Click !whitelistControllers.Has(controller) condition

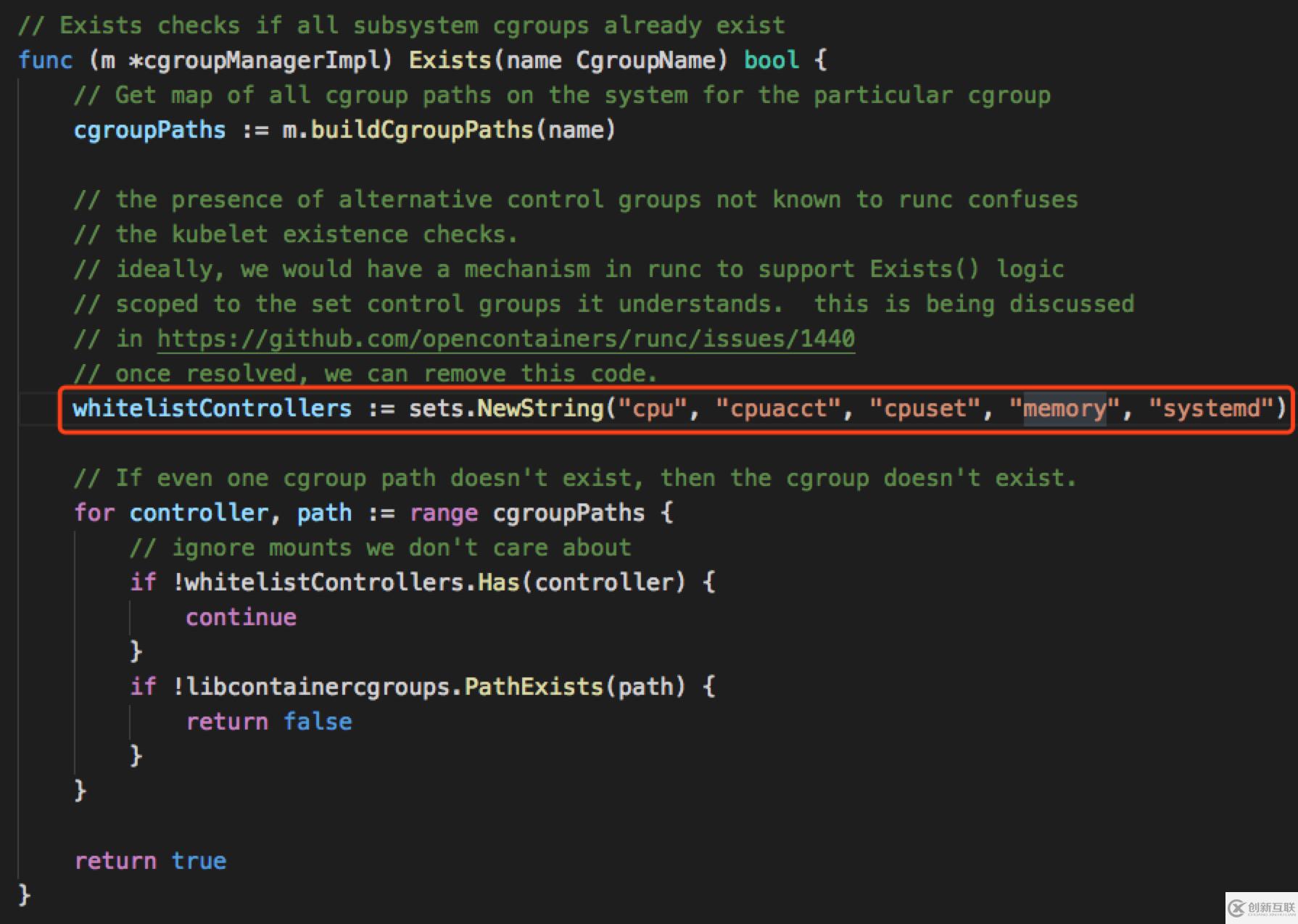(x=429, y=582)
